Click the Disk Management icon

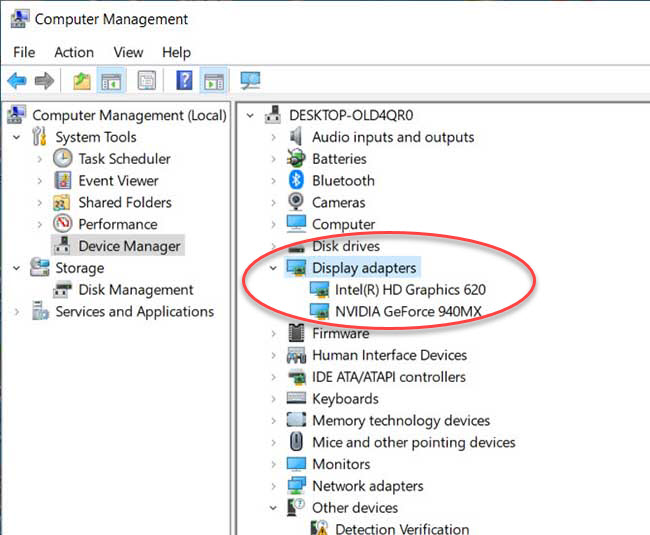click(63, 290)
